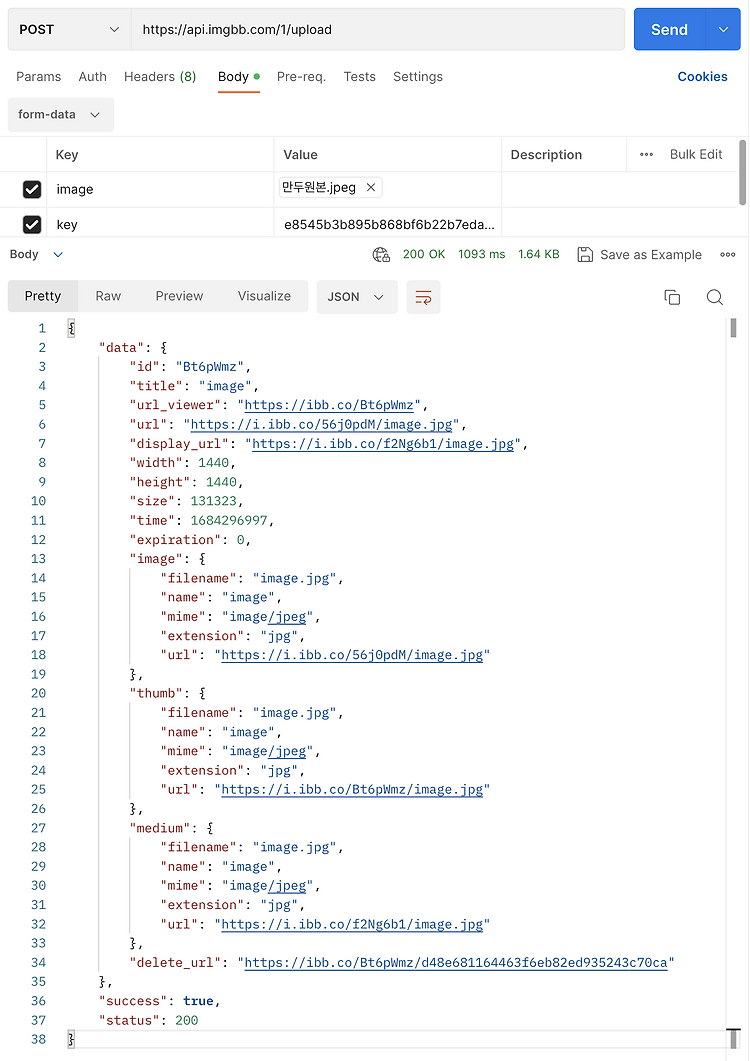Switch to Preview response view

point(179,296)
